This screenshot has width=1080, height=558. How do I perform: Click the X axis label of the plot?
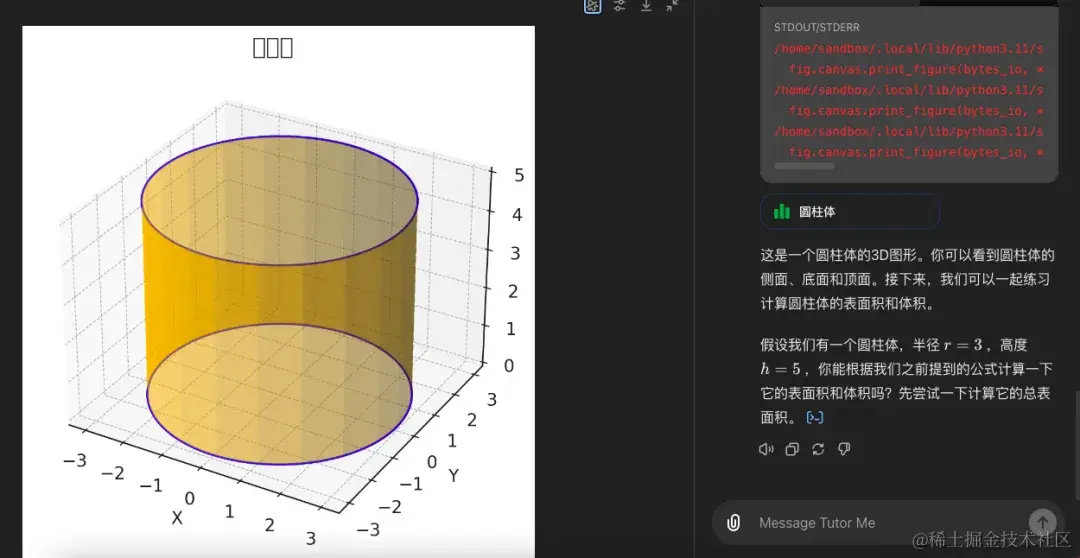[177, 518]
